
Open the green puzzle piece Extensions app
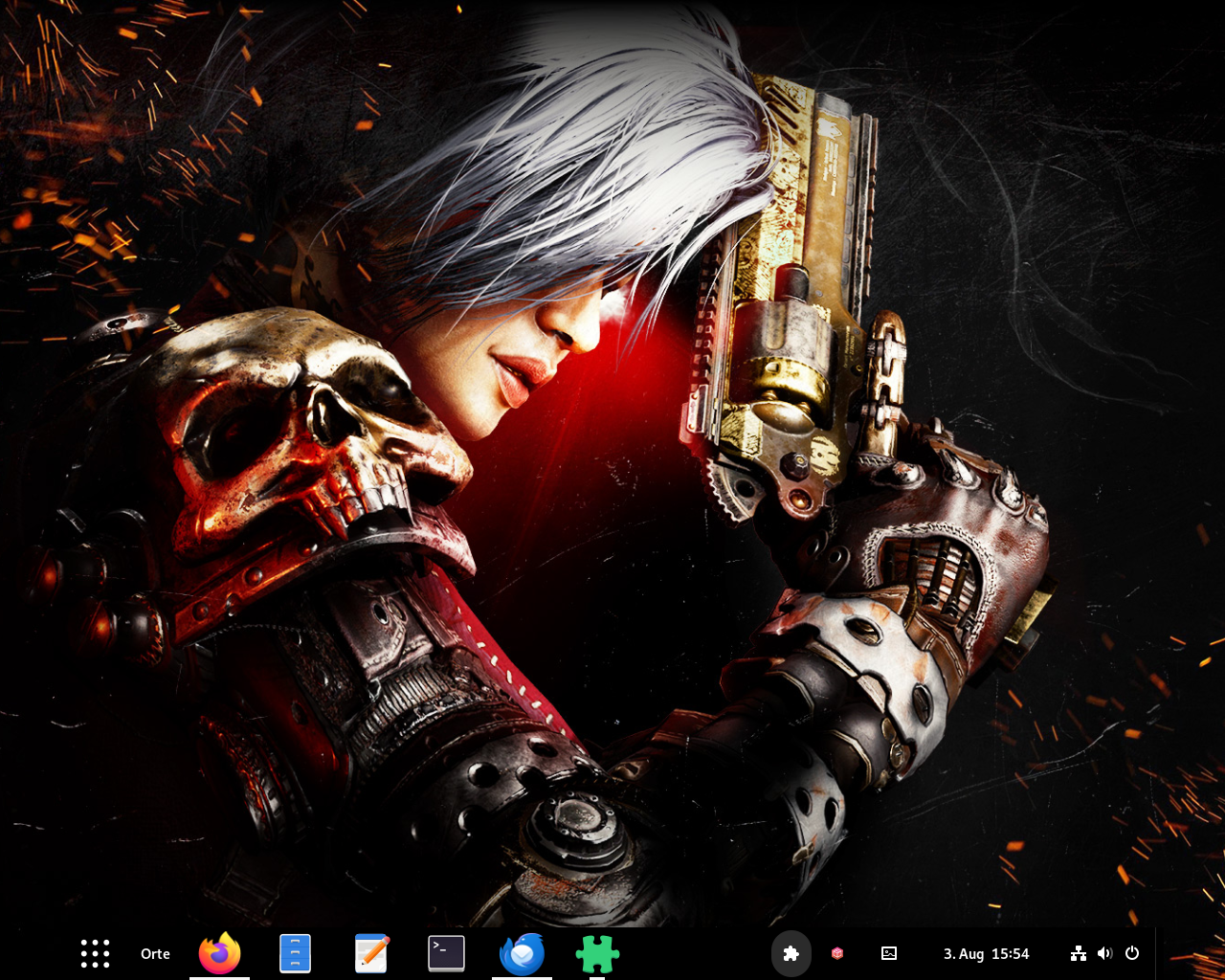[597, 953]
